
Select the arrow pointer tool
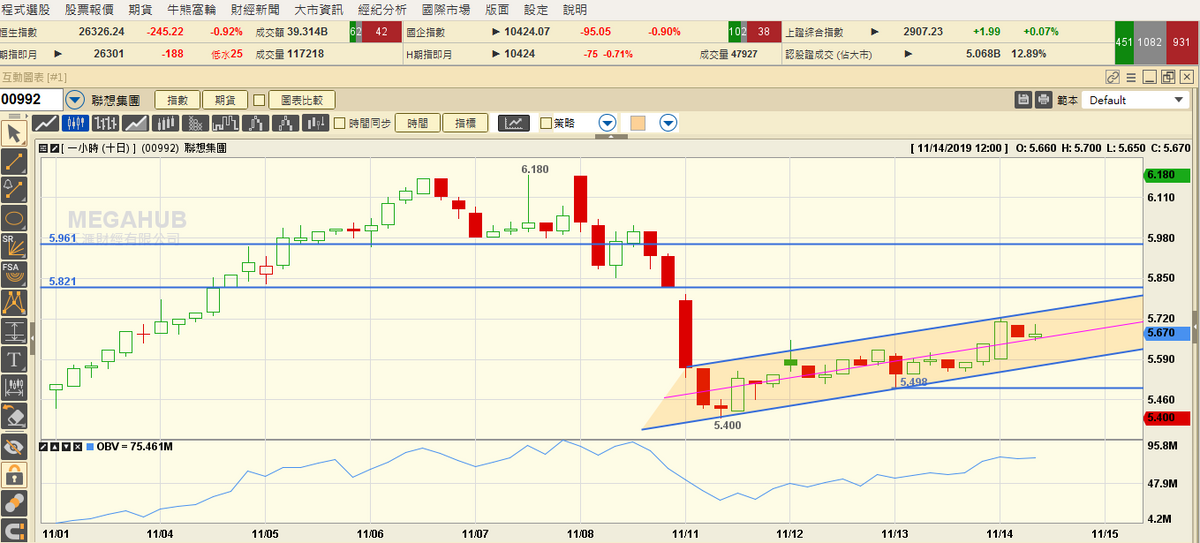point(14,133)
